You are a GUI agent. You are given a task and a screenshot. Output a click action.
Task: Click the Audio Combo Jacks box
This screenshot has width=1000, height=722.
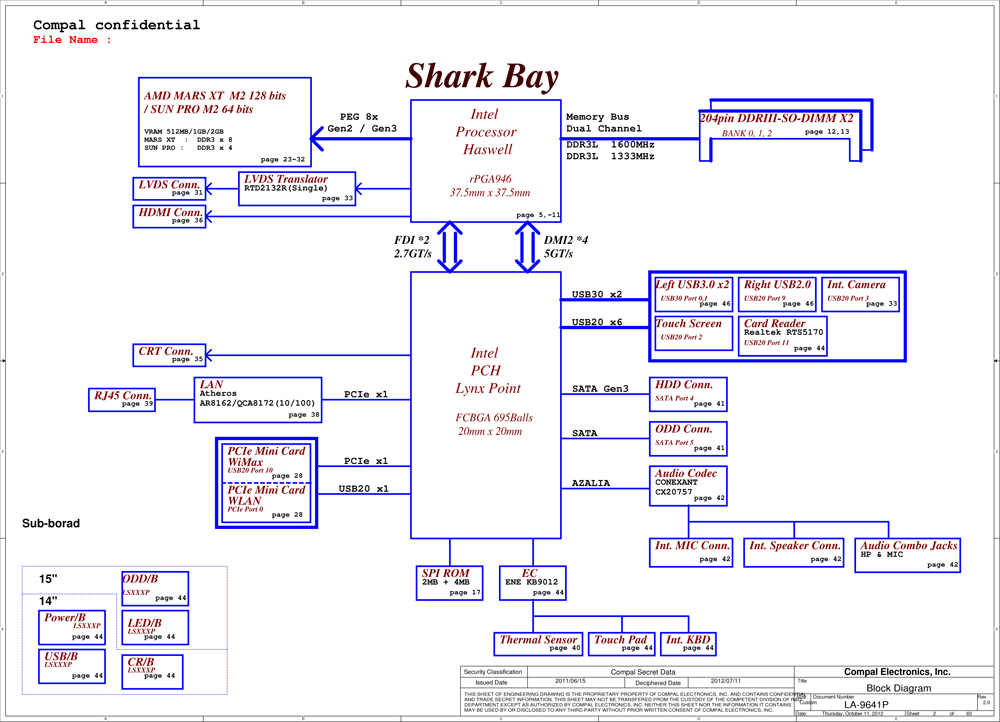pyautogui.click(x=908, y=555)
